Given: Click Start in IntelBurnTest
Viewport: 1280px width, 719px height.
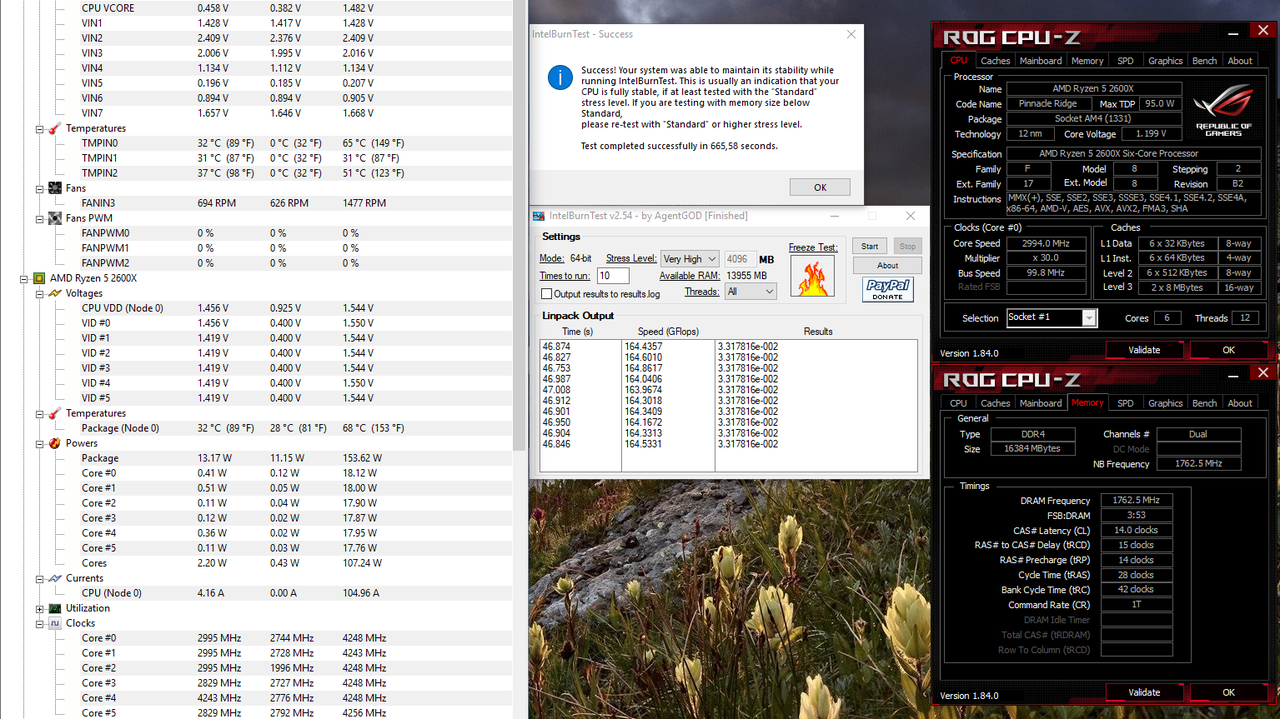Looking at the screenshot, I should pyautogui.click(x=869, y=246).
